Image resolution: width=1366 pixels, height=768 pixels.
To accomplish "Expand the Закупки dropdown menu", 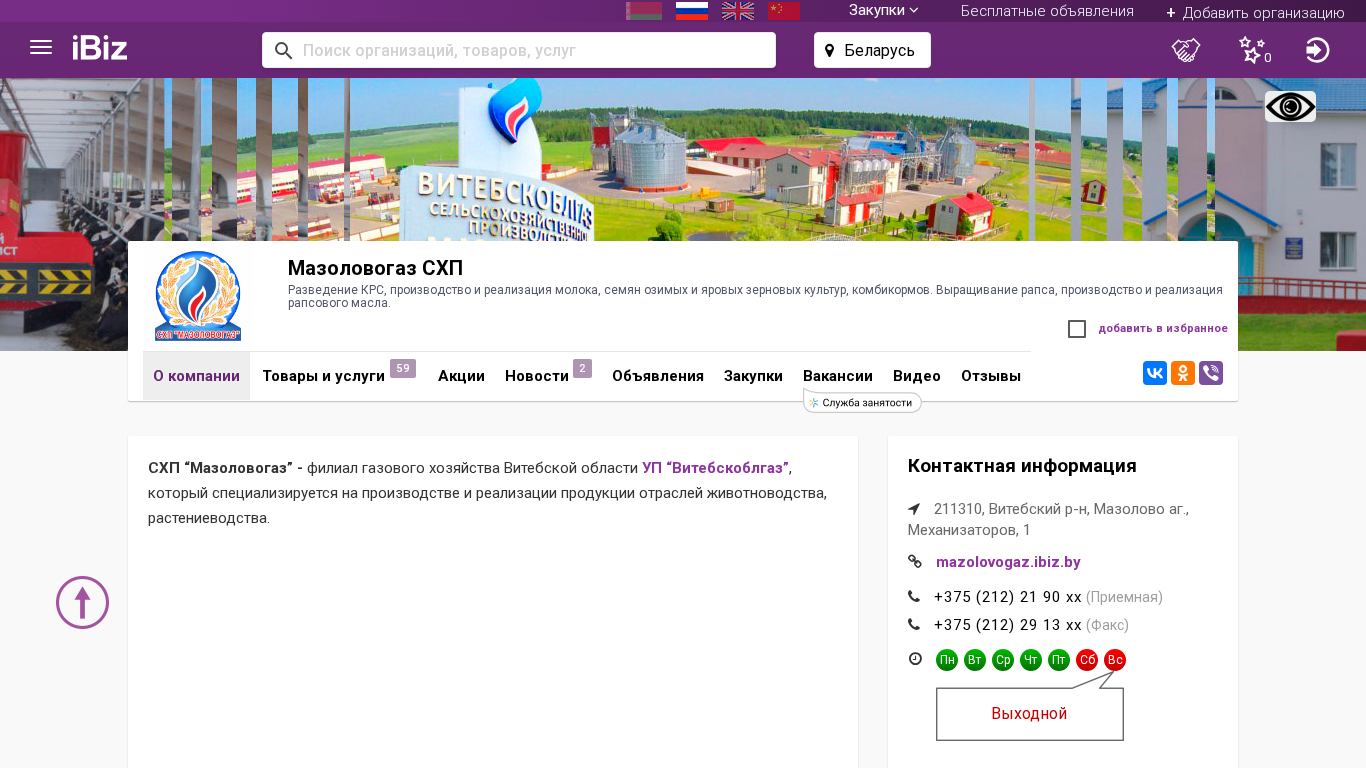I will pos(884,11).
